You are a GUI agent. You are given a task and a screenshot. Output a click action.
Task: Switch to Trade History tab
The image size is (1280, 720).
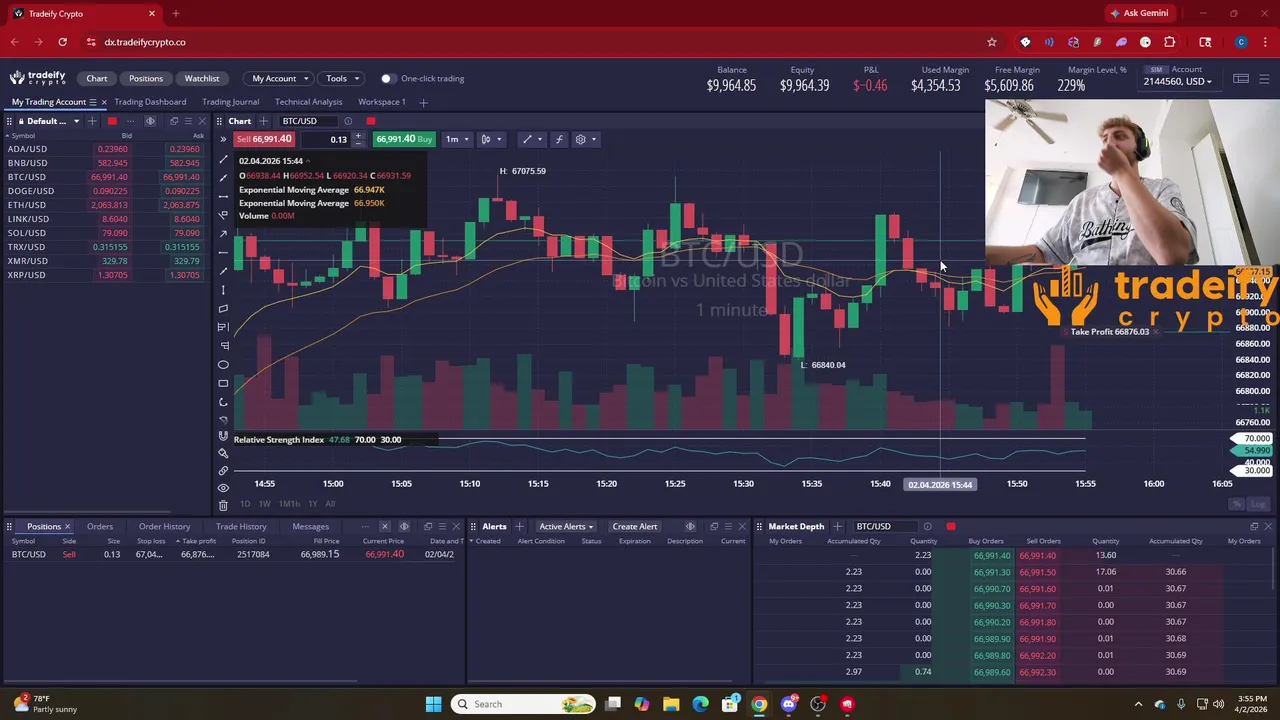[241, 526]
